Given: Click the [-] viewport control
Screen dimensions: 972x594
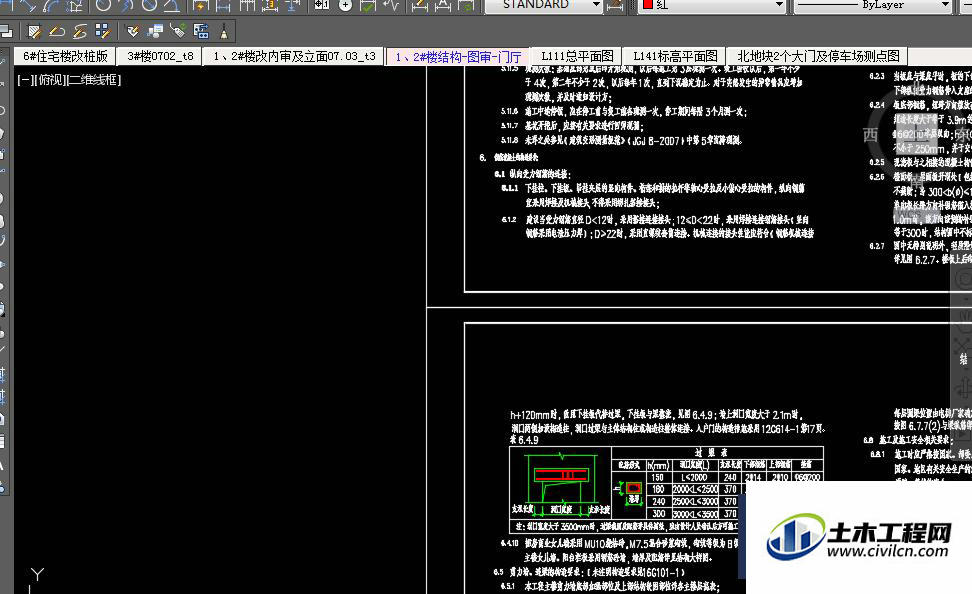Looking at the screenshot, I should pos(24,80).
